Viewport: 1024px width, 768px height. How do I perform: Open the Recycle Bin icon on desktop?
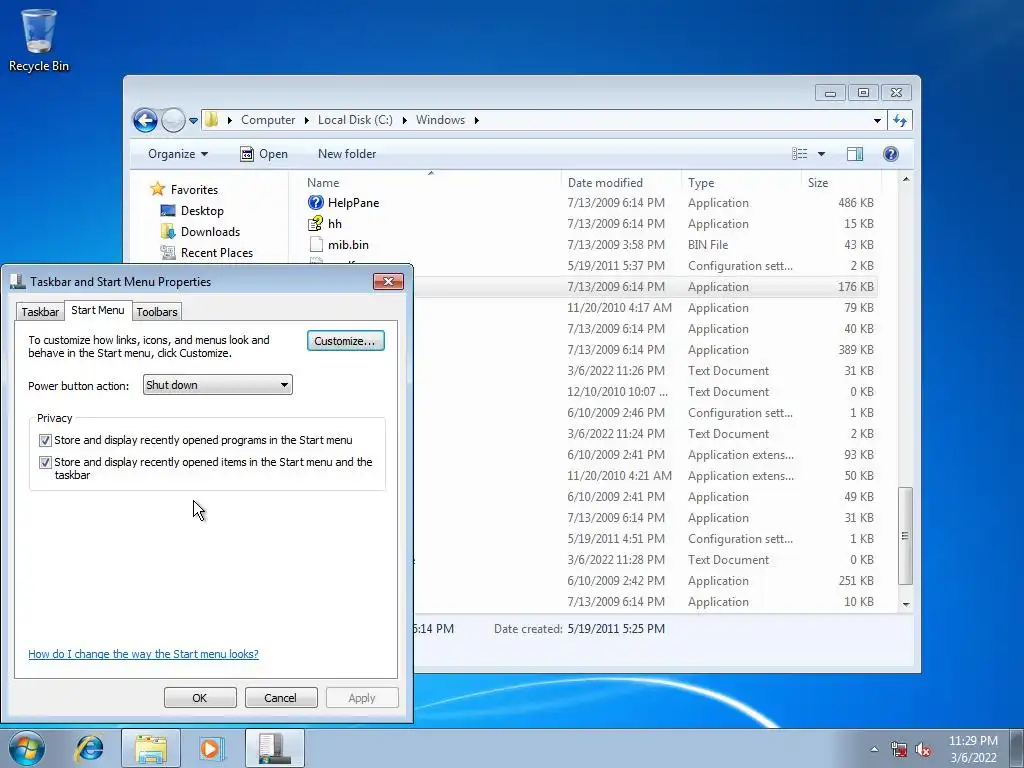tap(39, 40)
